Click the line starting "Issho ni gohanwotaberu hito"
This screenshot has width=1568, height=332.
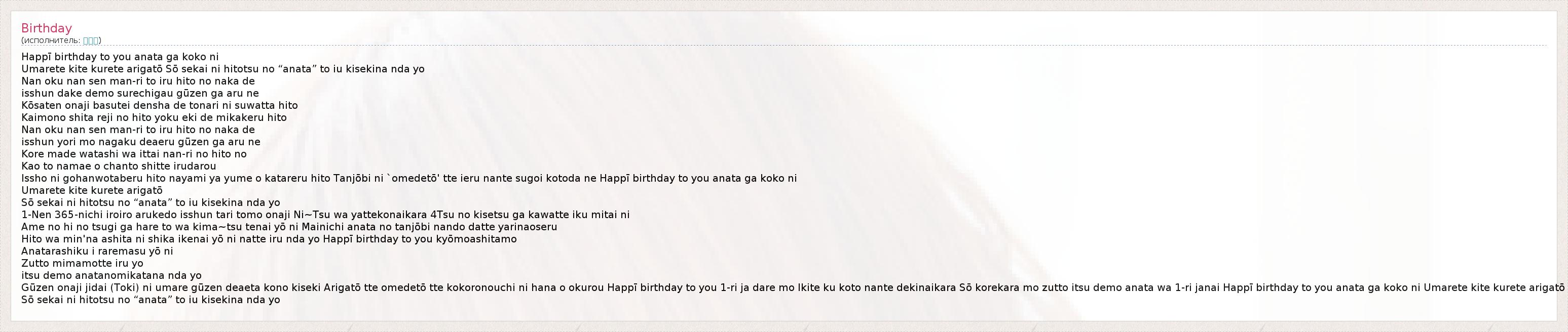[x=409, y=178]
